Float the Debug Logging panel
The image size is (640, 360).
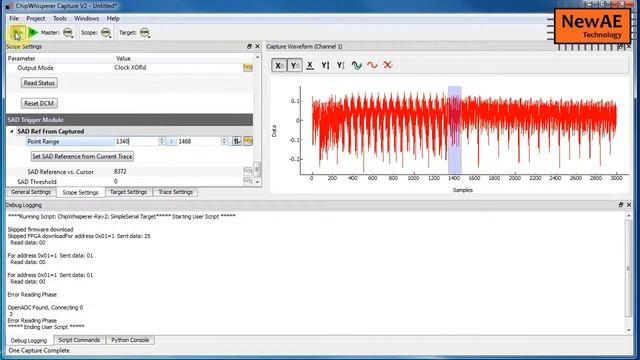[x=621, y=205]
